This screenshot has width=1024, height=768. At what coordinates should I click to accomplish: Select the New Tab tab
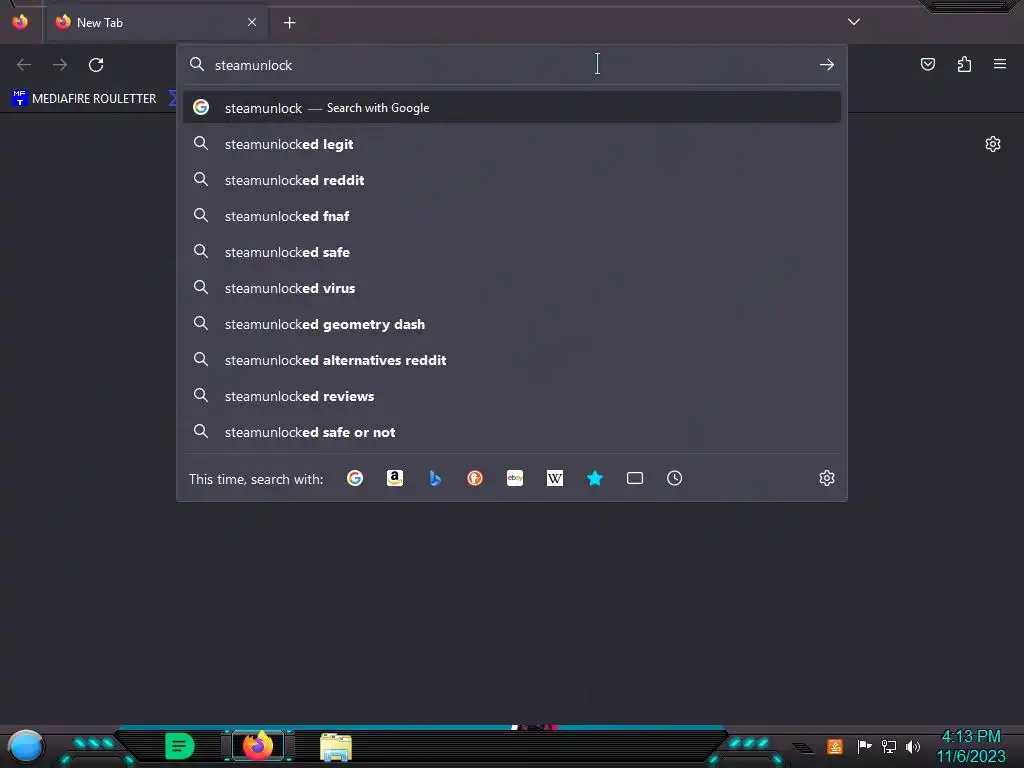[x=157, y=22]
